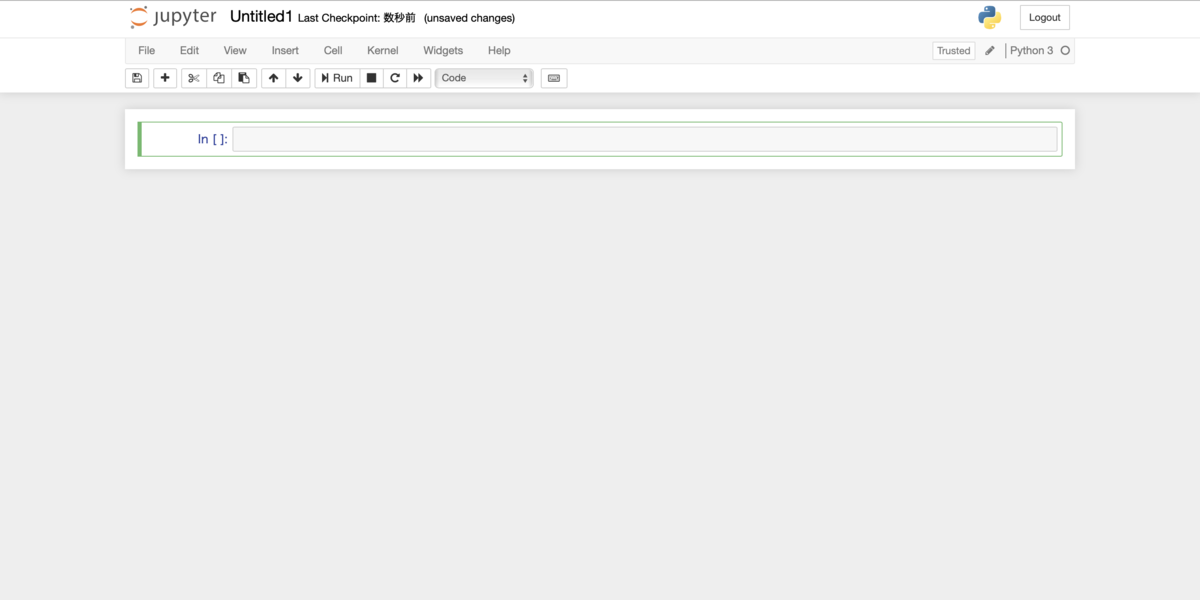This screenshot has height=600, width=1200.
Task: Open the Cell menu
Action: point(333,50)
